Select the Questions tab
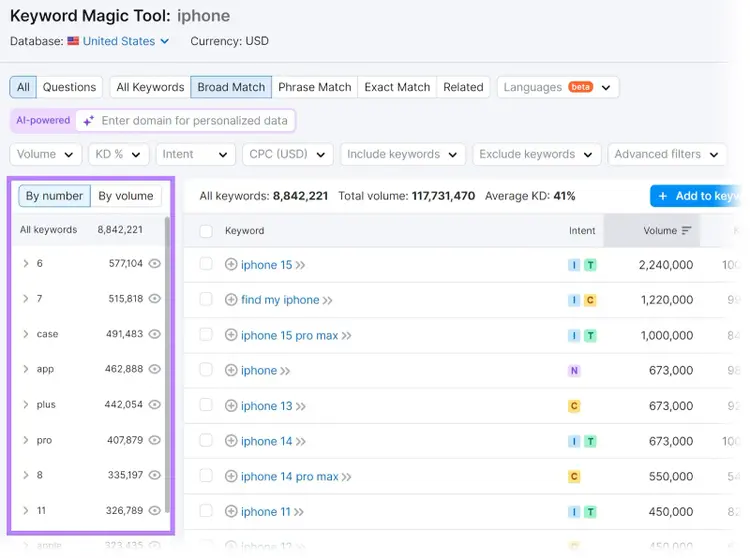750x558 pixels. click(x=69, y=88)
